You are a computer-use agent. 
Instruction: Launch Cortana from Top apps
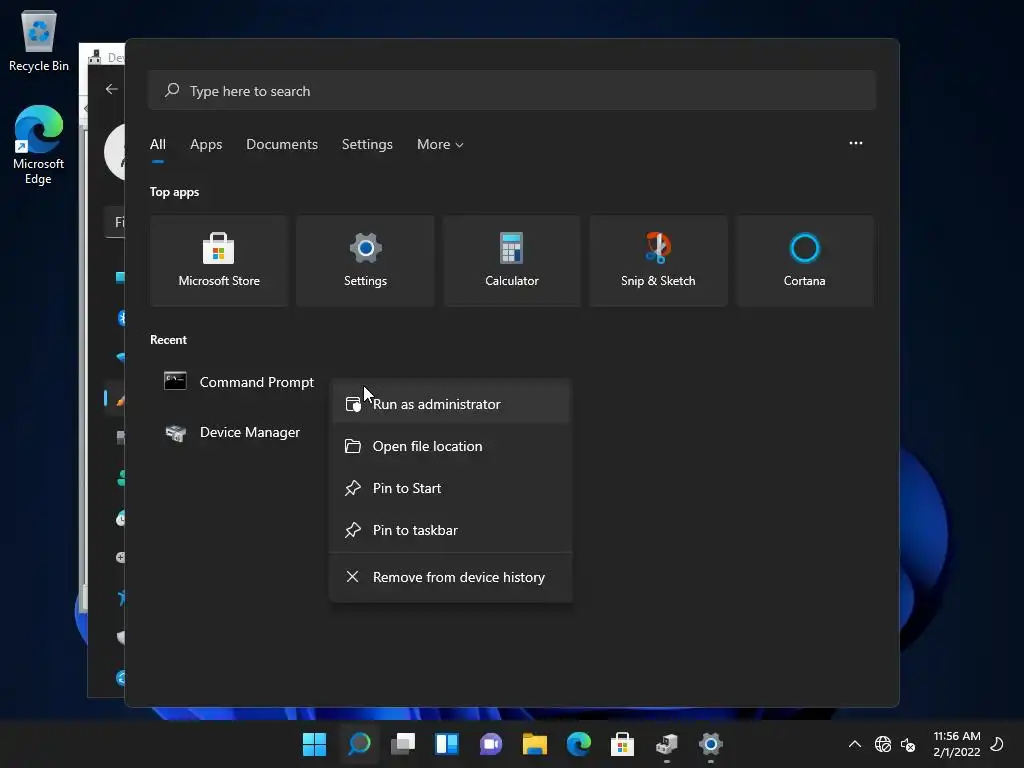coord(804,261)
